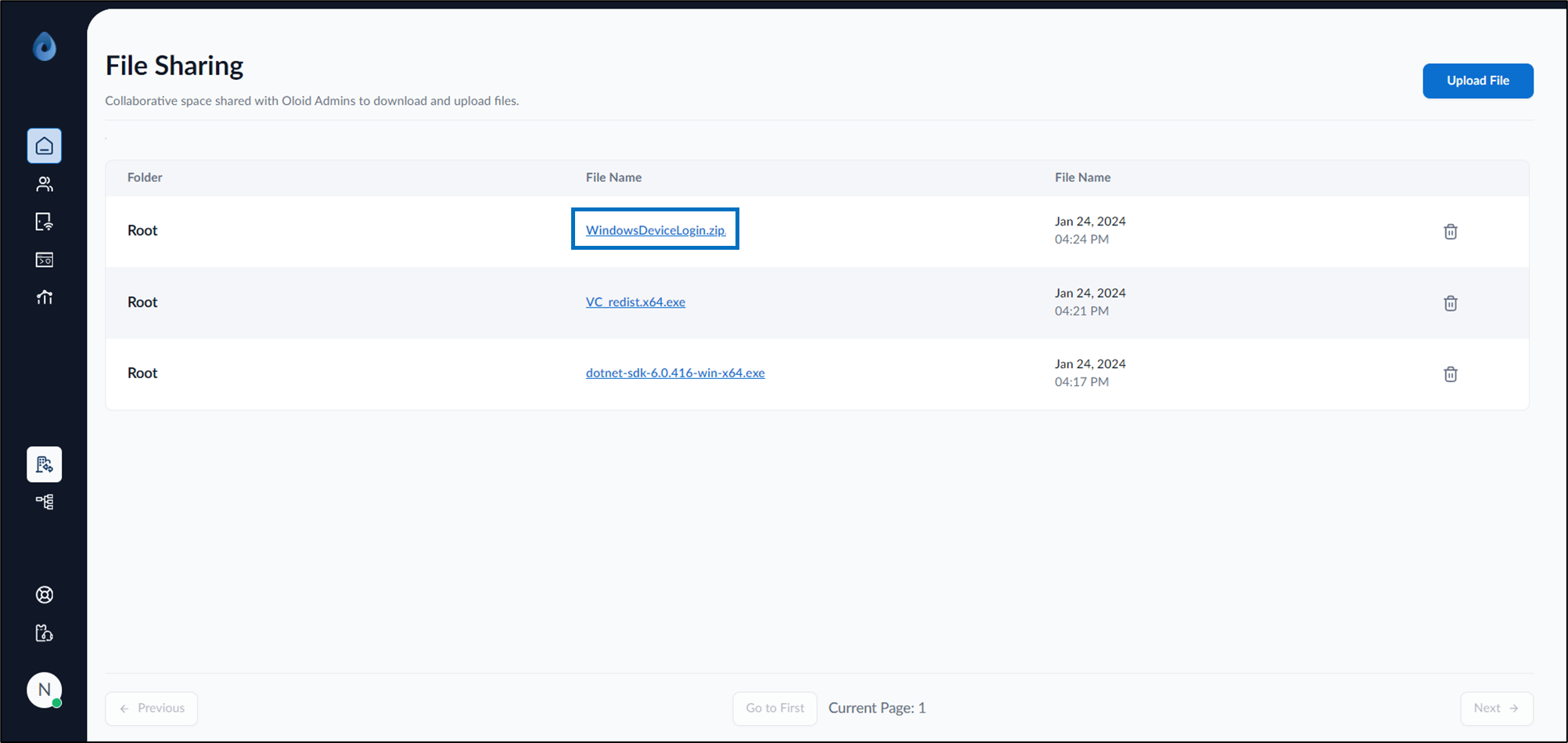Delete the dotnet-sdk-6.0.416-win-x64.exe file
Screen dimensions: 1568x743
point(1451,374)
